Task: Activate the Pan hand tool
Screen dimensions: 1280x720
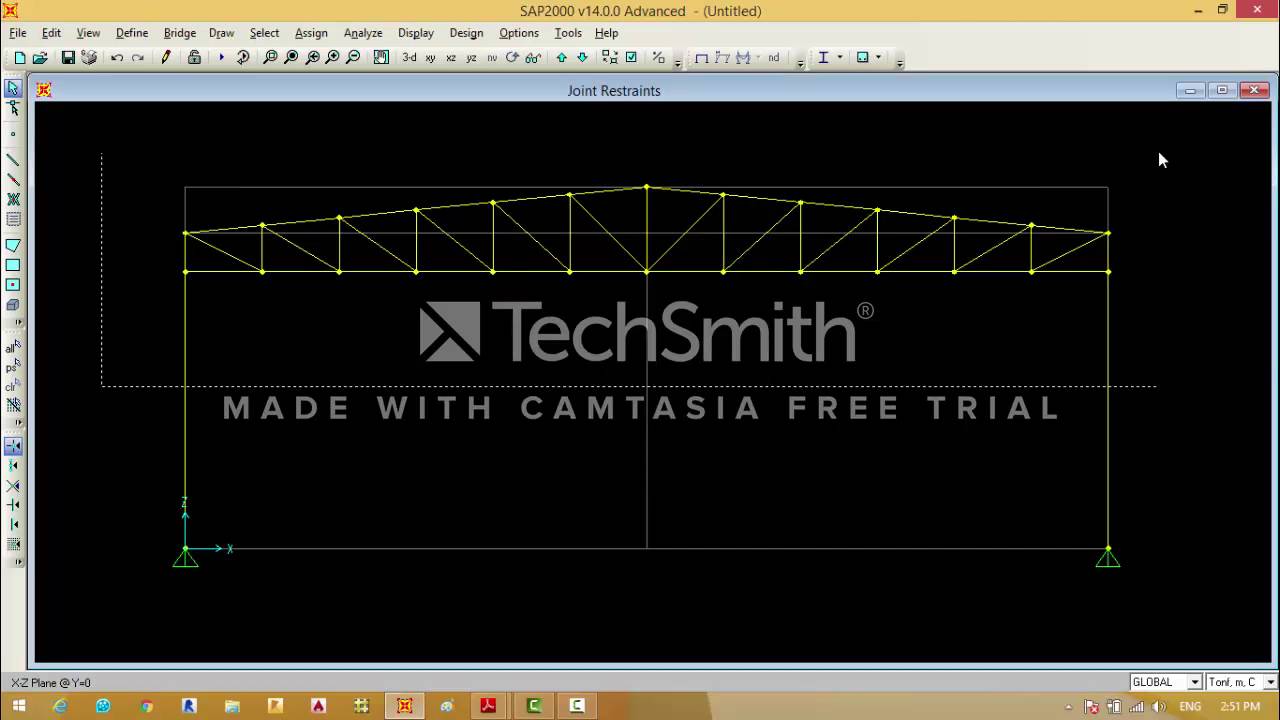Action: coord(381,58)
